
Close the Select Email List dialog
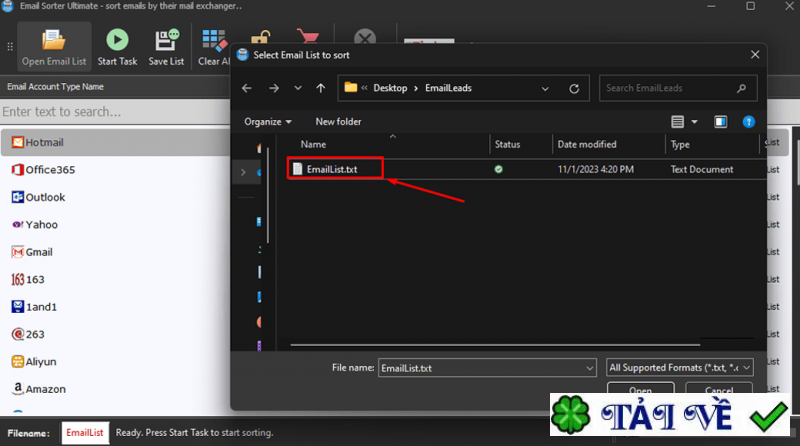(x=755, y=55)
